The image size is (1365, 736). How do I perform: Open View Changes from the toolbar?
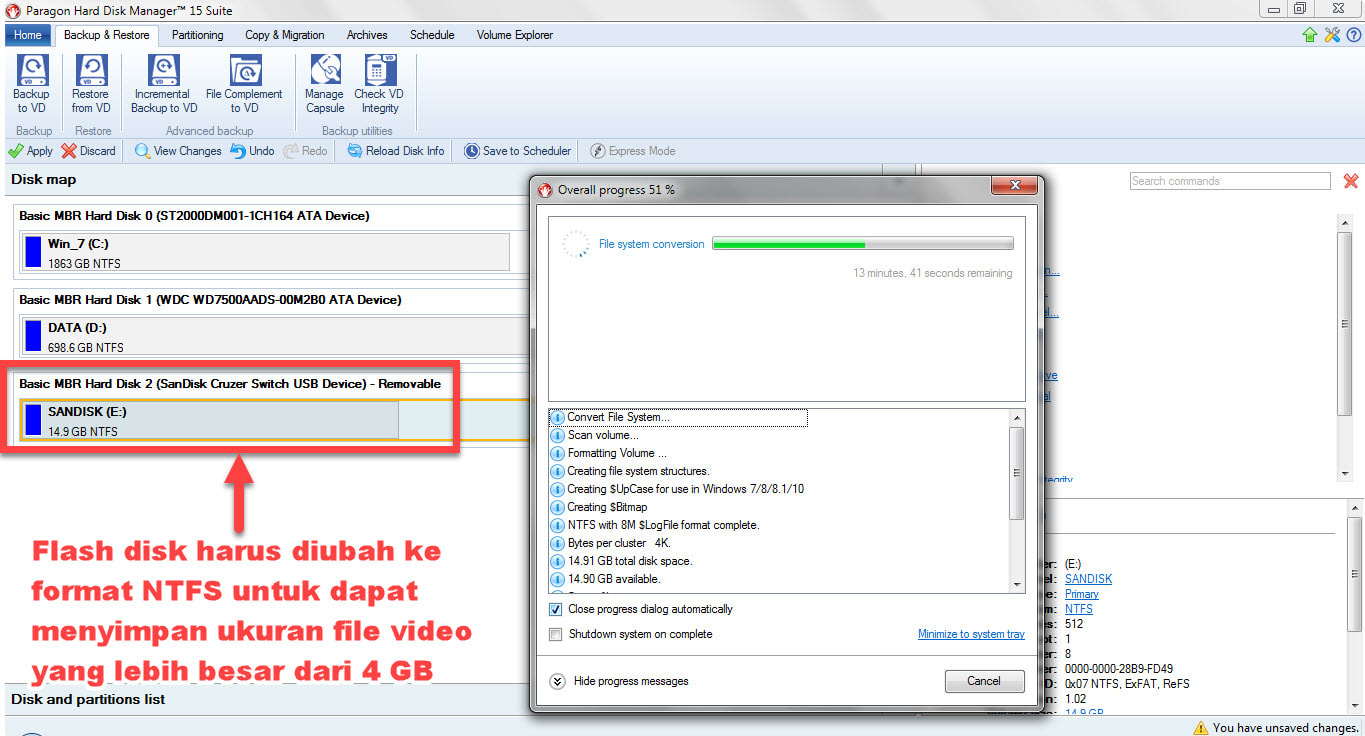(x=178, y=151)
